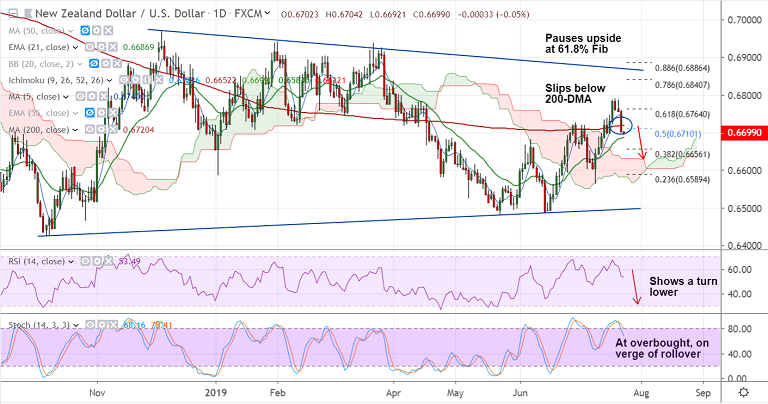
Task: Click the 0.886(0.68864) Fibonacci level label
Action: coord(682,68)
